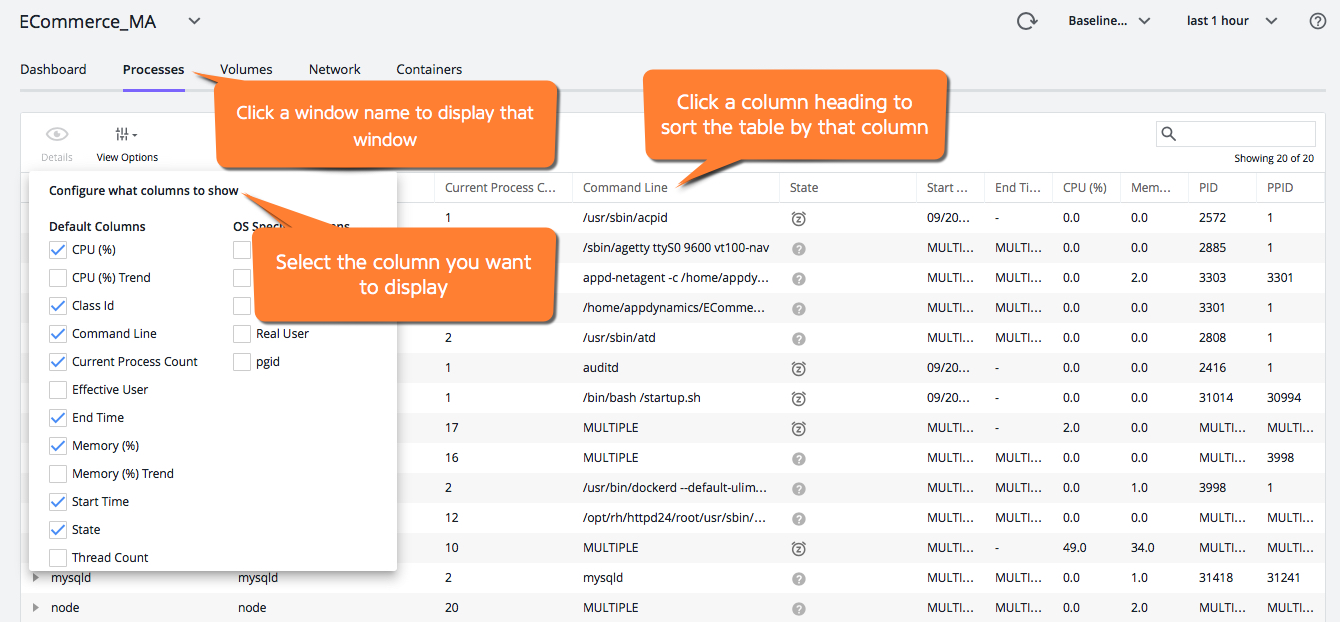Toggle the Command Line column checkbox
This screenshot has width=1340, height=622.
tap(58, 334)
